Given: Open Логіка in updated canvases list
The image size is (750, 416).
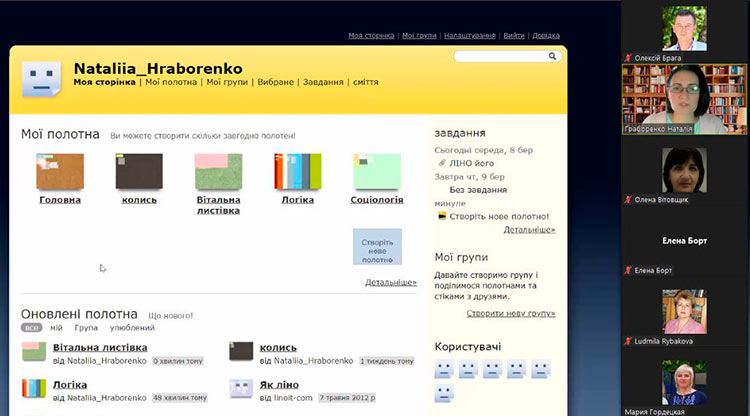Looking at the screenshot, I should [70, 385].
